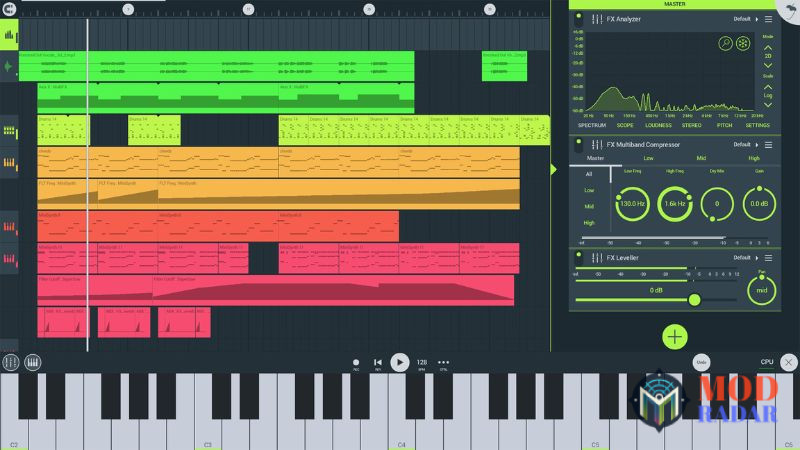This screenshot has height=450, width=800.
Task: Click the Dry Mix knob
Action: (717, 204)
